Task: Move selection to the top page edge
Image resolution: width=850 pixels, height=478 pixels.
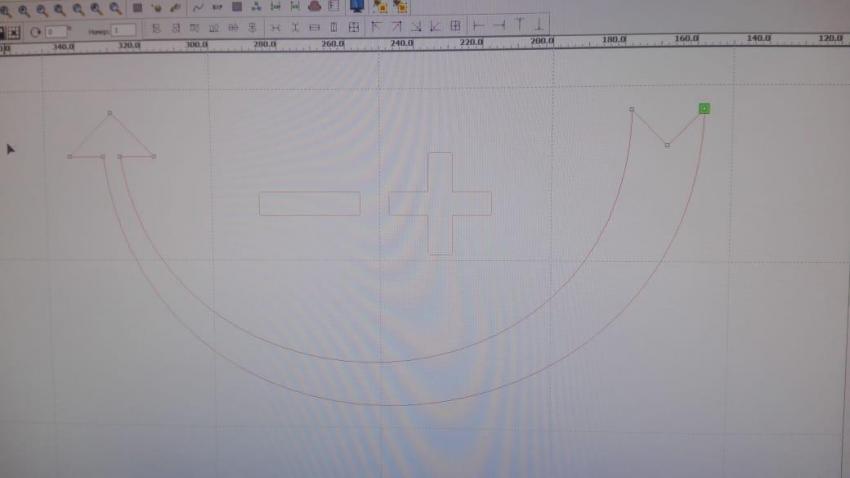Action: [x=519, y=24]
